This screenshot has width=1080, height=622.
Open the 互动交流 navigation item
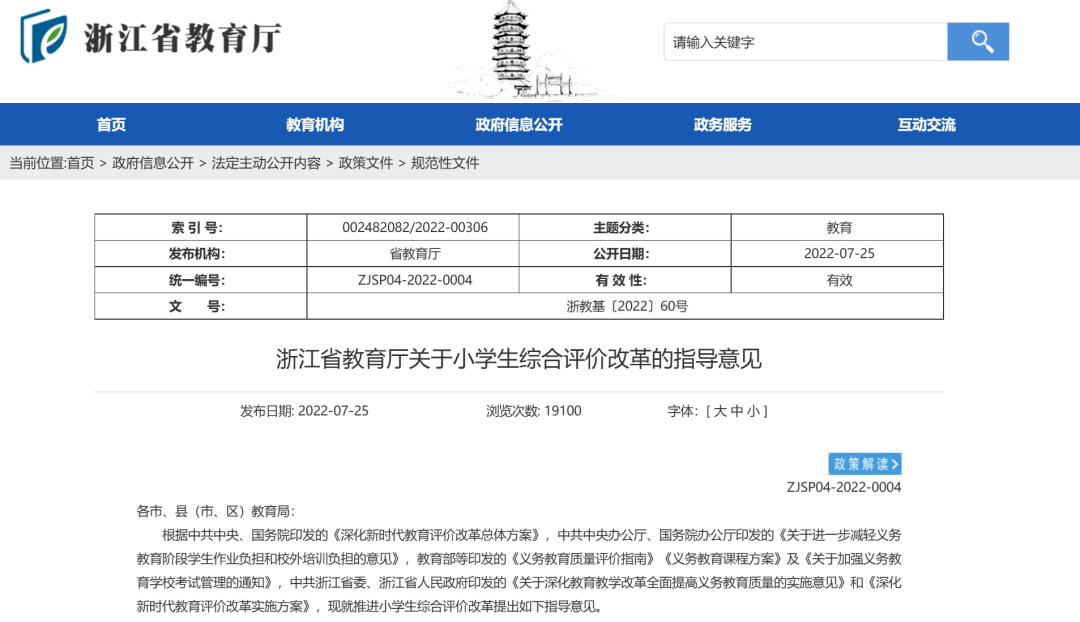pos(926,125)
